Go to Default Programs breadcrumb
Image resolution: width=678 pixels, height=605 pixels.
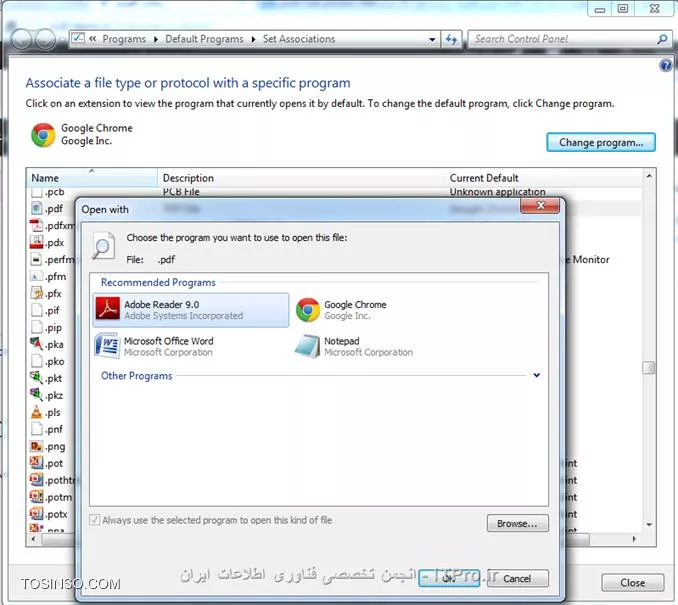204,39
